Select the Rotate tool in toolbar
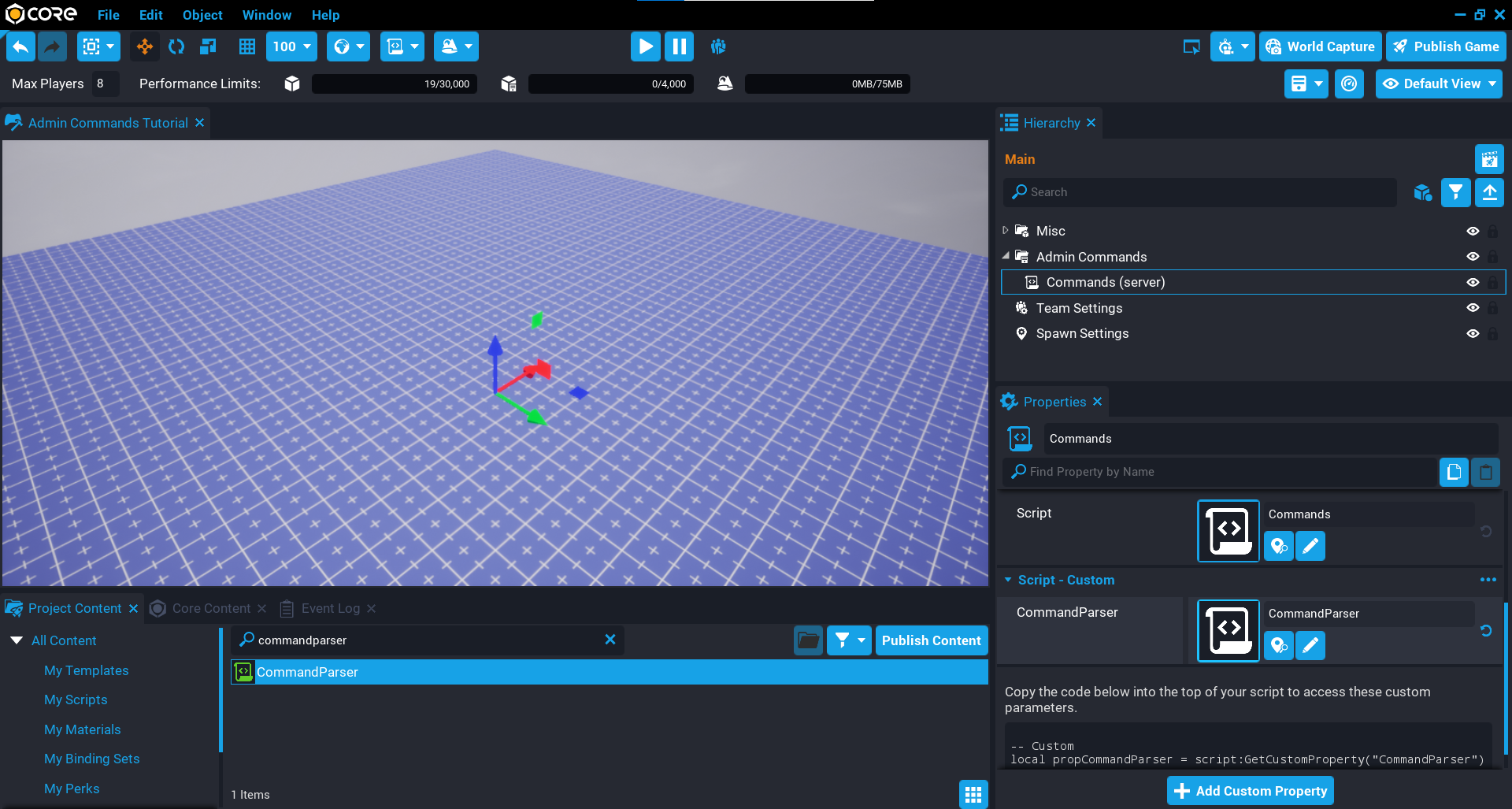Viewport: 1512px width, 809px height. point(176,46)
